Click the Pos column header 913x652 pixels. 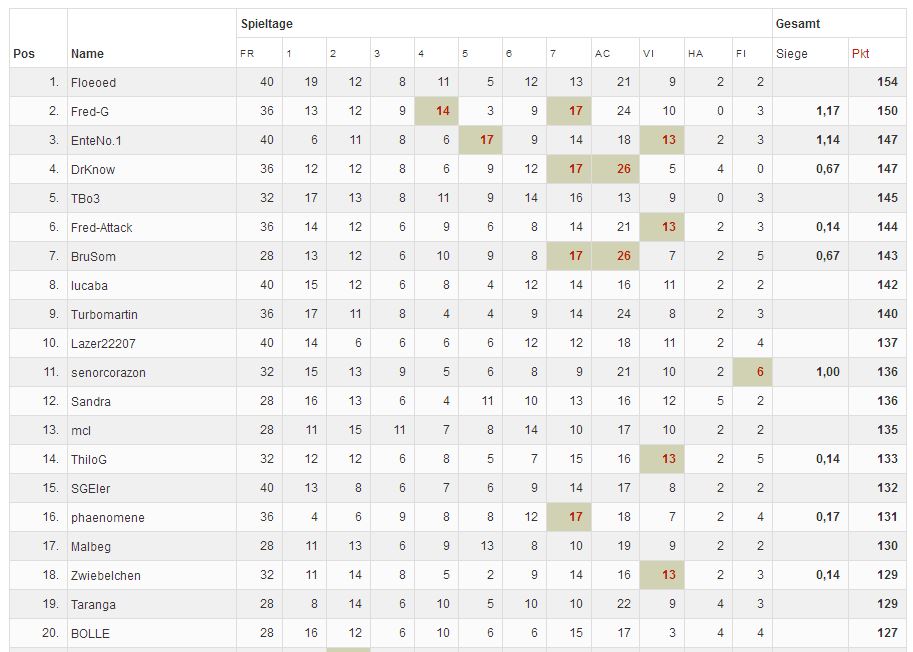[24, 54]
